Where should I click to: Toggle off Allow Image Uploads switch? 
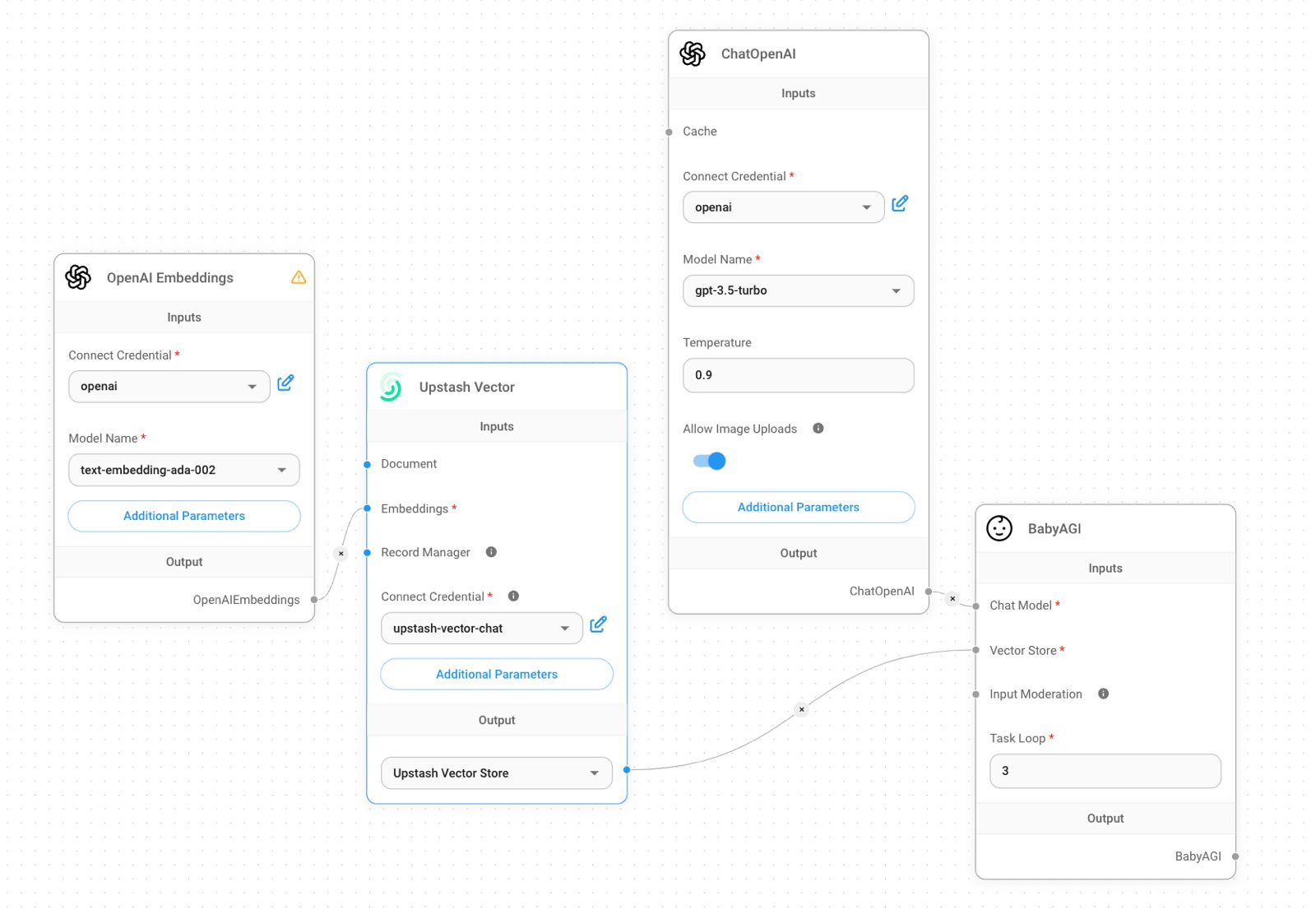710,462
